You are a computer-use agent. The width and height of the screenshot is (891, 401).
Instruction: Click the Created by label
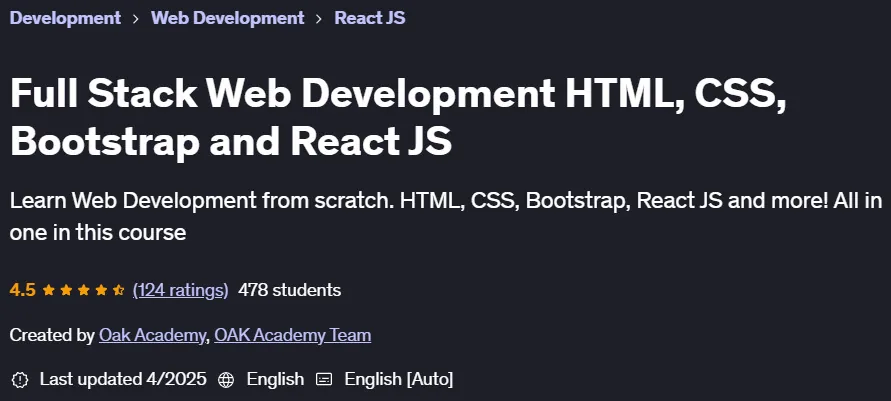click(x=52, y=335)
